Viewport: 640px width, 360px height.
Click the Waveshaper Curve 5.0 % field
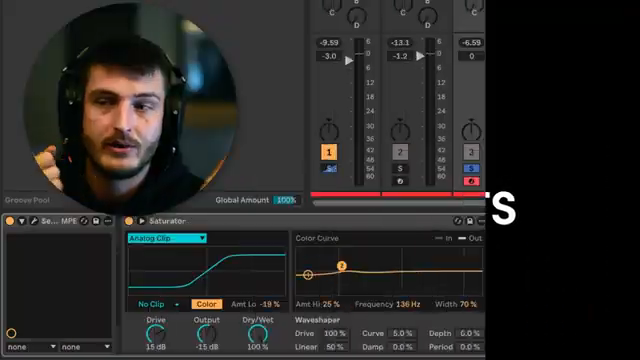pos(402,333)
